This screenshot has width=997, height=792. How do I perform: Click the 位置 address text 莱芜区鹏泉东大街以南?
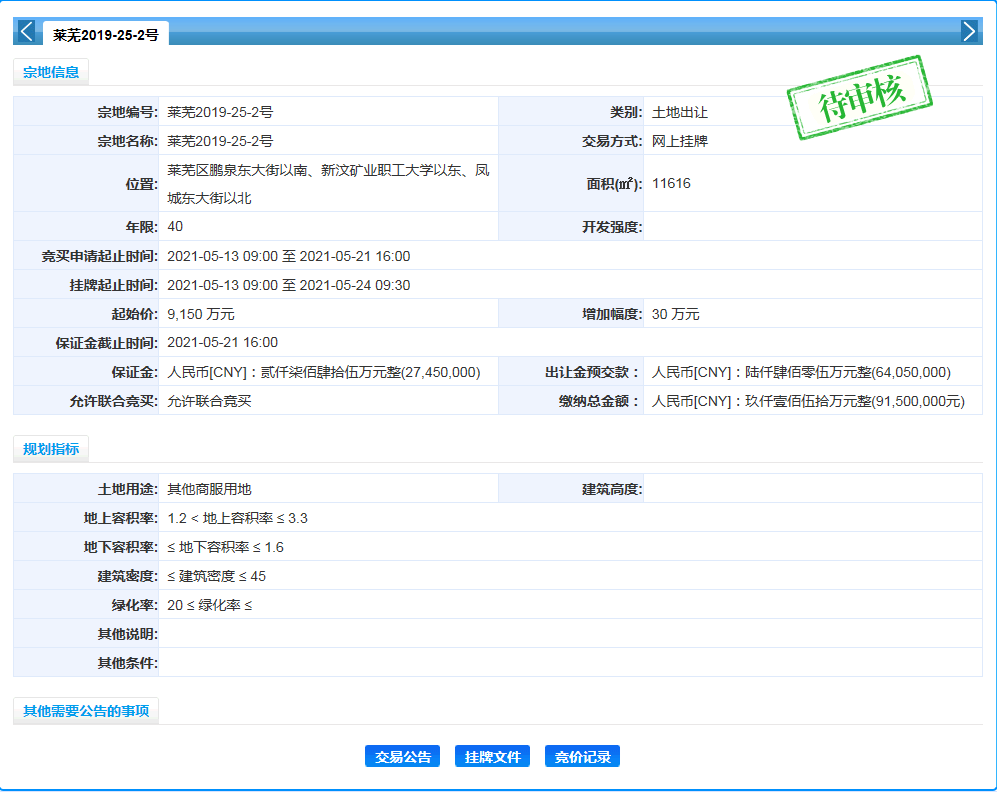[328, 184]
